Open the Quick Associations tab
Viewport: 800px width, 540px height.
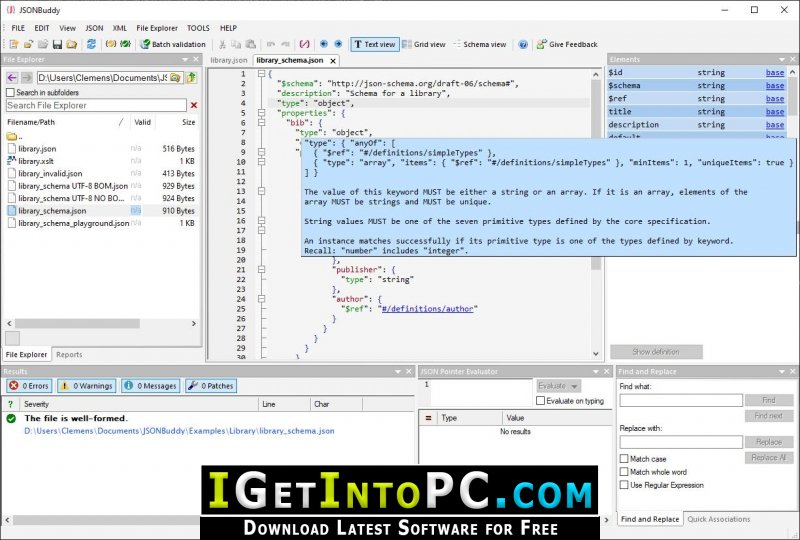718,519
